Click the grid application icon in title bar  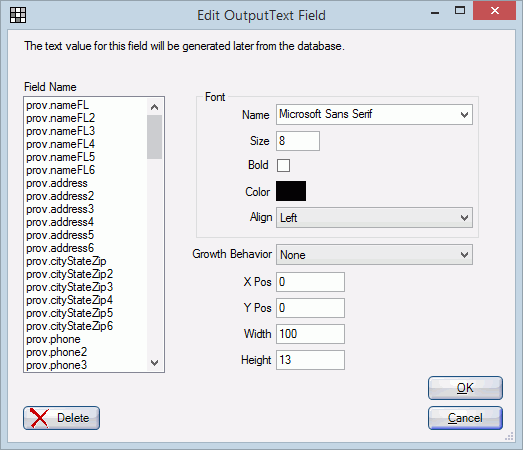[18, 15]
